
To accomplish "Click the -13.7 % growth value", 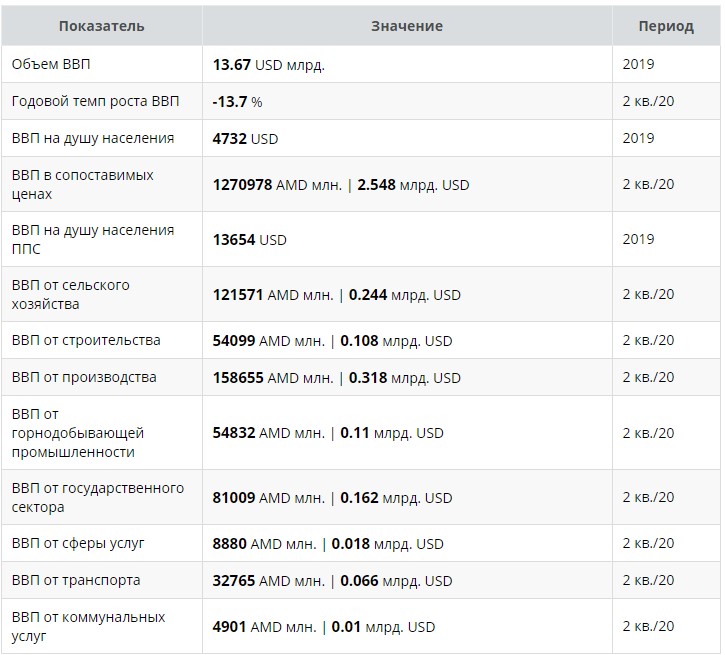I will (237, 102).
